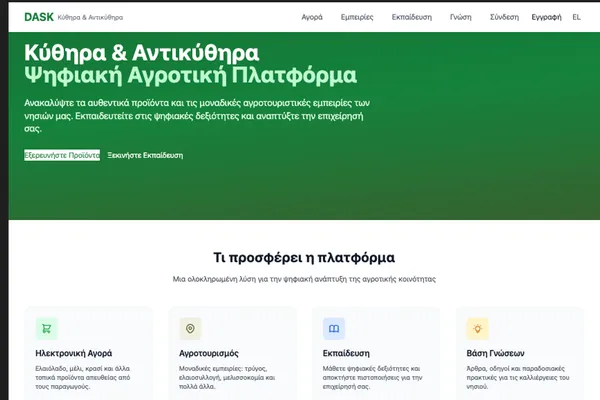Screen dimensions: 600x400
Task: Click the Άρθρα, οδηγοί description text
Action: (x=518, y=377)
